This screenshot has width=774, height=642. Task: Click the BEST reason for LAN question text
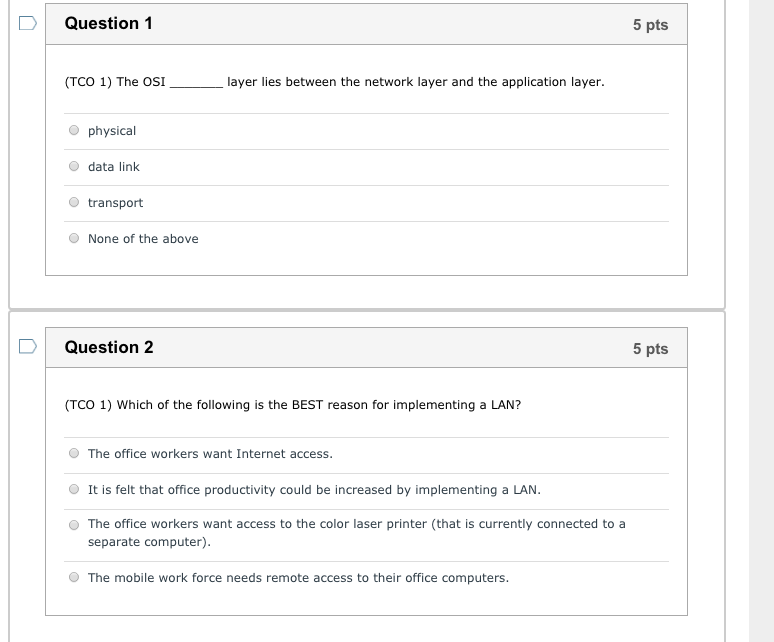click(293, 405)
